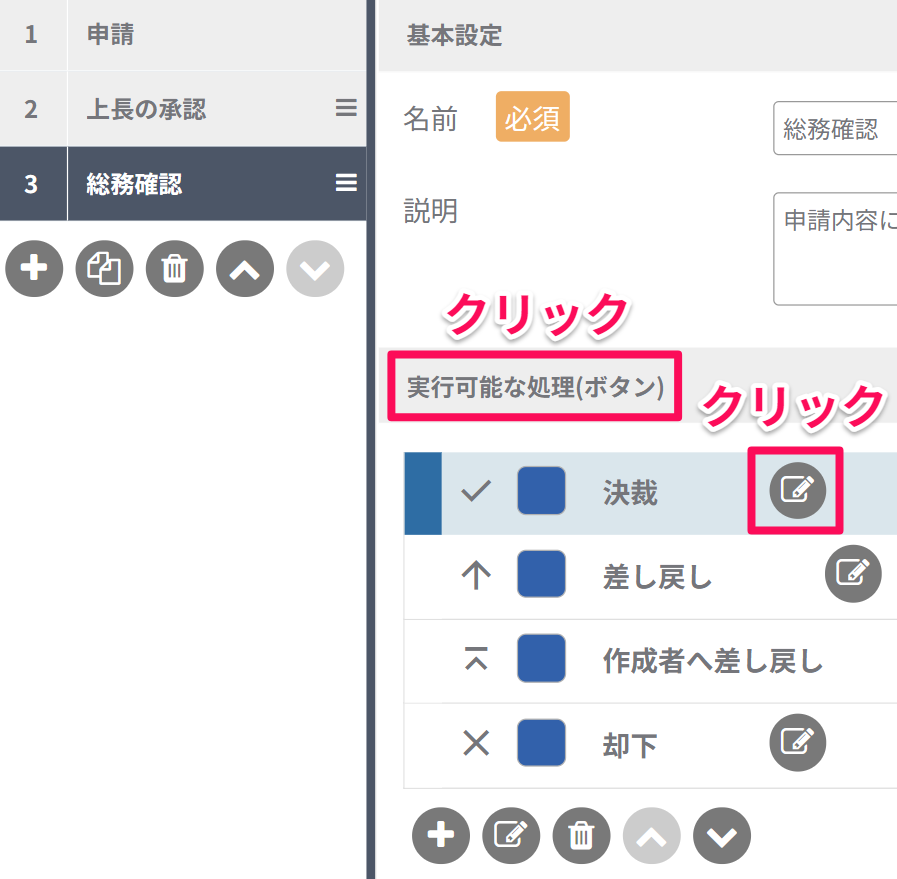Click the 名前 input field with 総務確認
The image size is (897, 879).
tap(835, 128)
